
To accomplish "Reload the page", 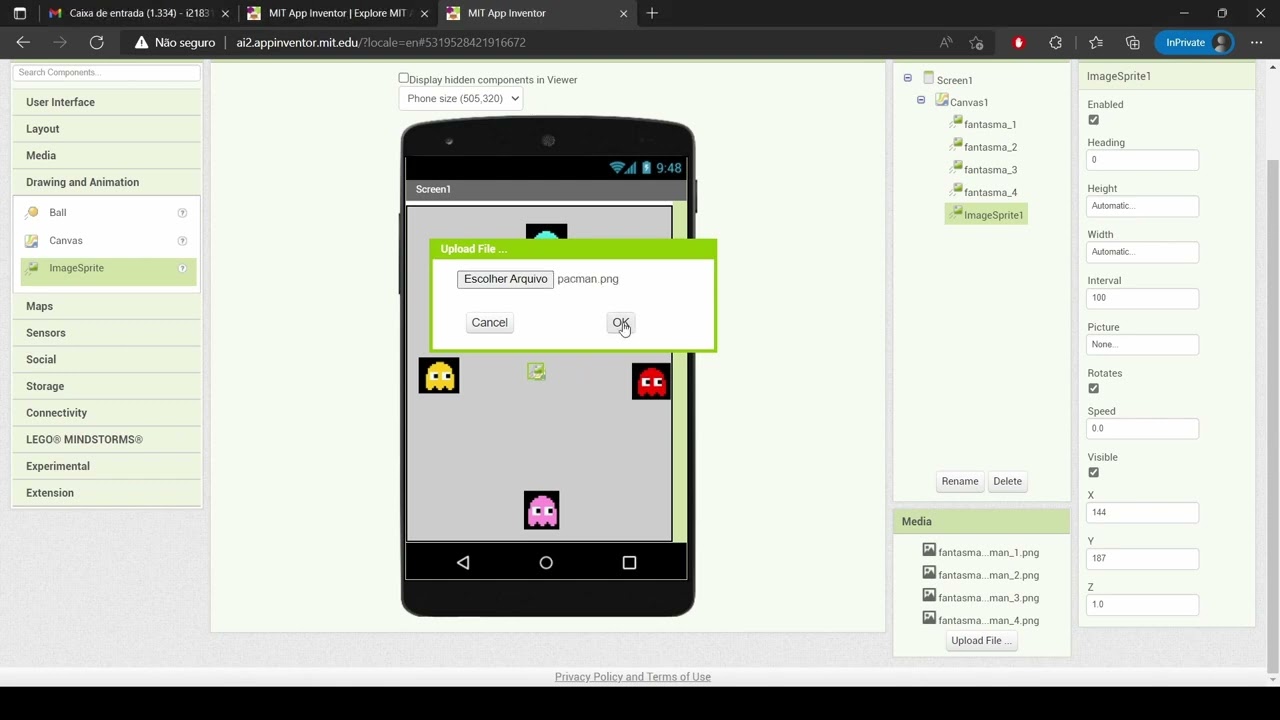I will tap(96, 42).
